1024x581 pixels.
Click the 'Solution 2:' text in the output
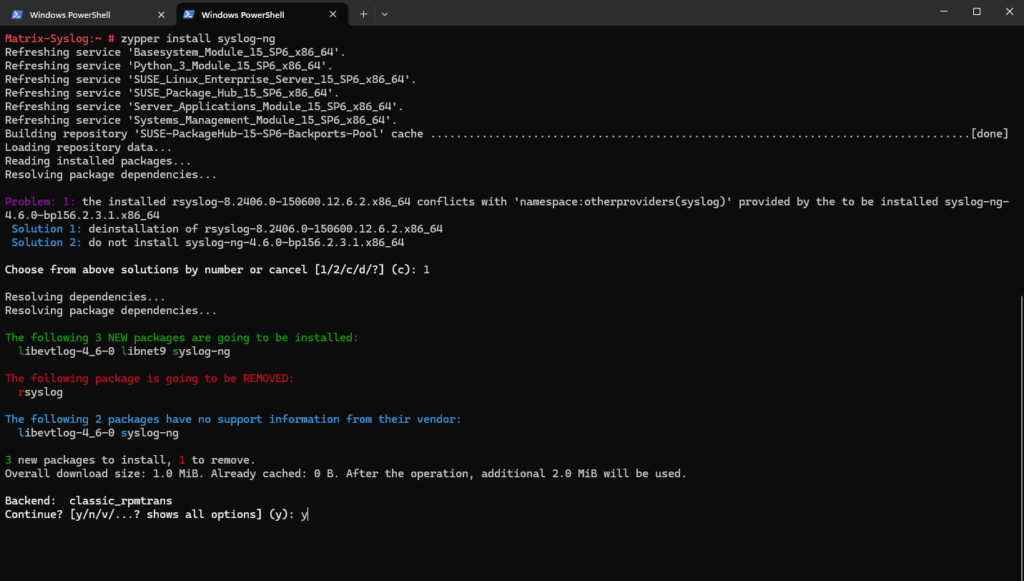pyautogui.click(x=46, y=243)
